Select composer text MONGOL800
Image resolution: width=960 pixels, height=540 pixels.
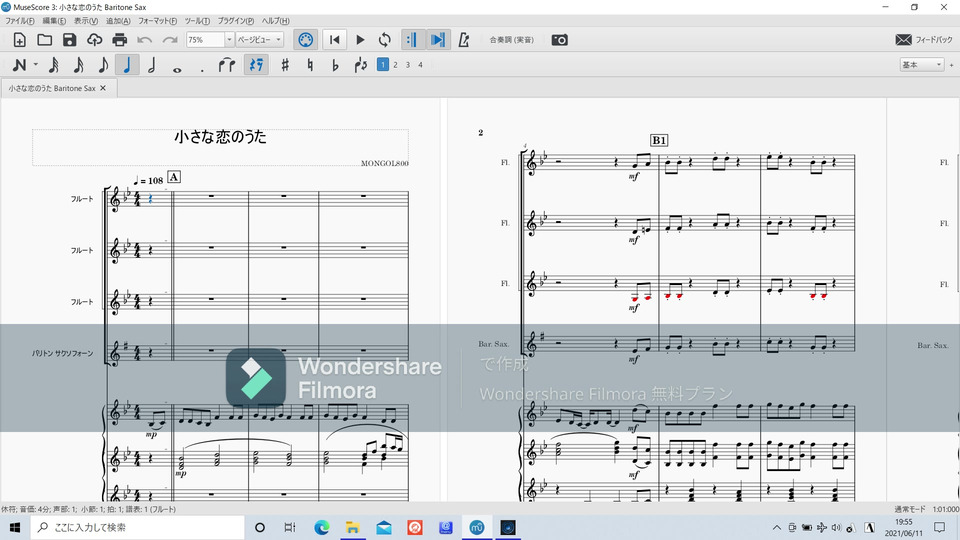pyautogui.click(x=384, y=163)
